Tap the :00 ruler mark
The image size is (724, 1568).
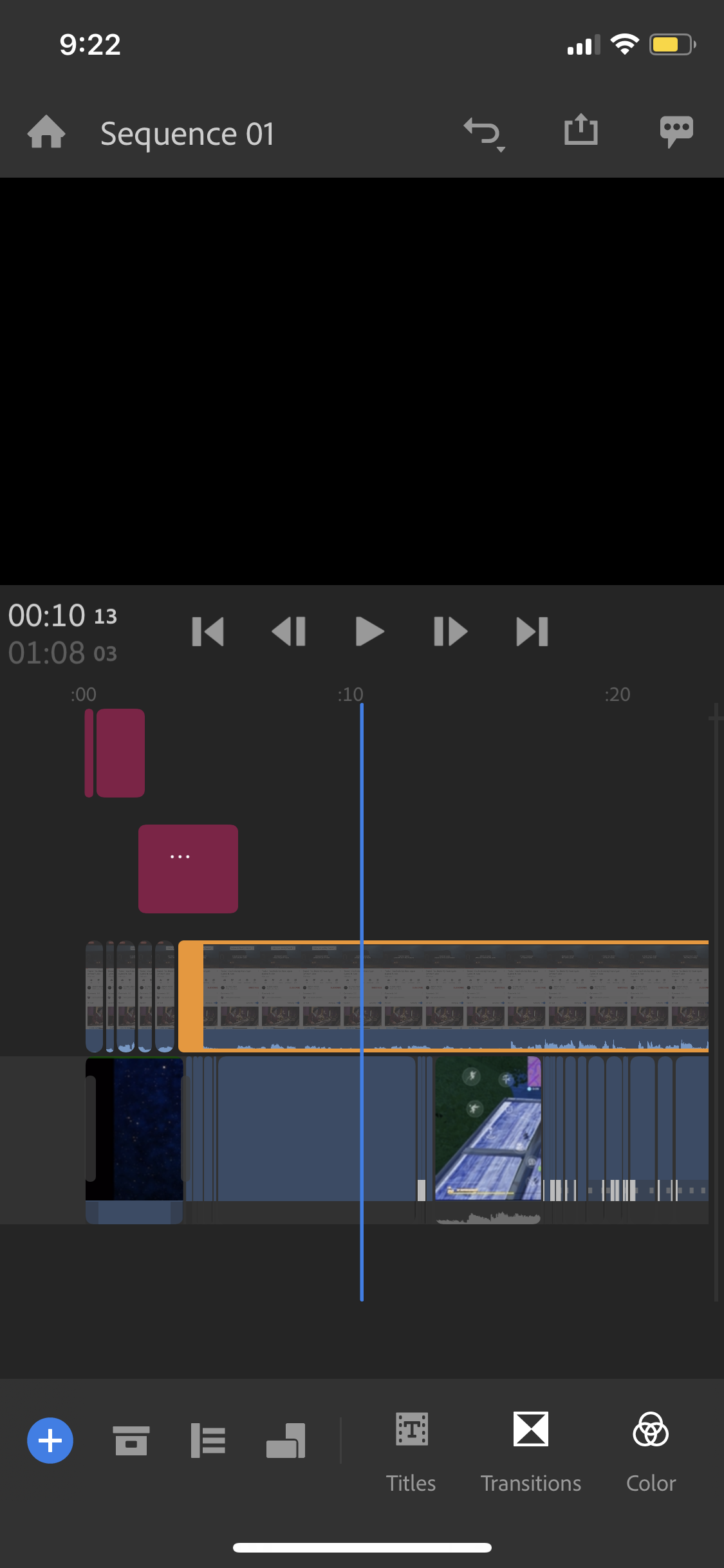pyautogui.click(x=84, y=695)
